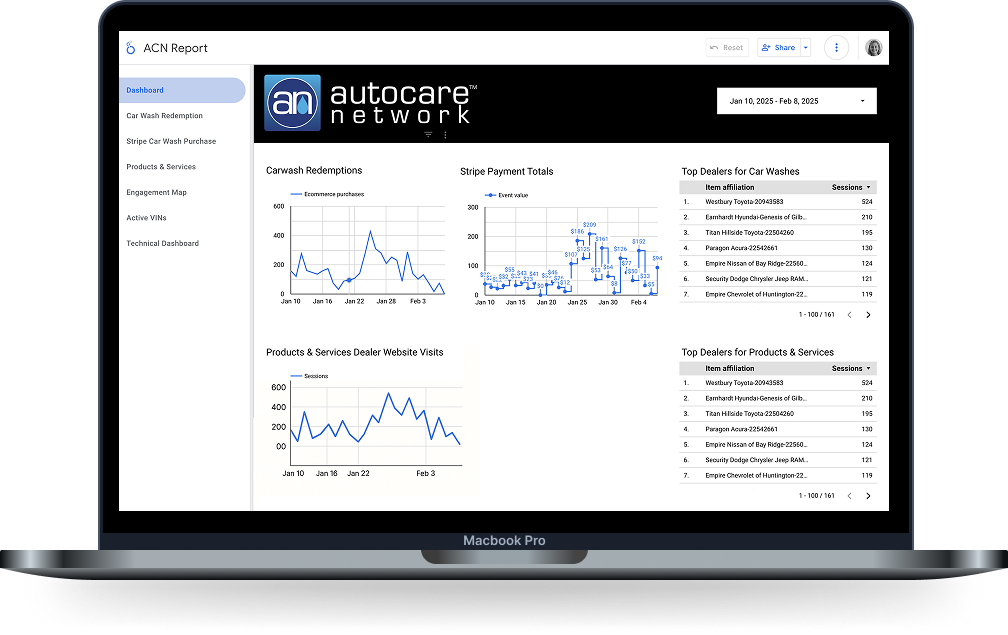Screen dimensions: 1008x635
Task: Go to previous page in Products & Services table
Action: pyautogui.click(x=849, y=496)
